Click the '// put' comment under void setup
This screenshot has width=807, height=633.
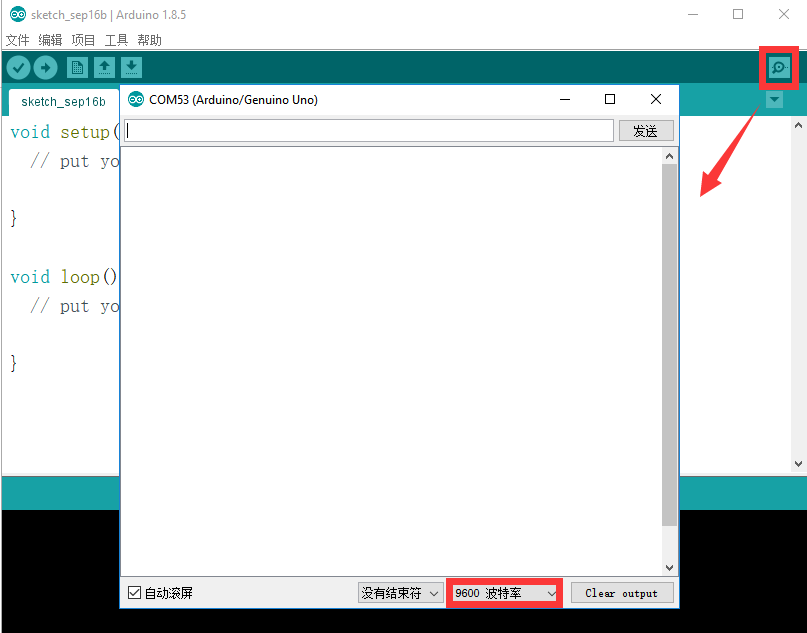tap(75, 162)
